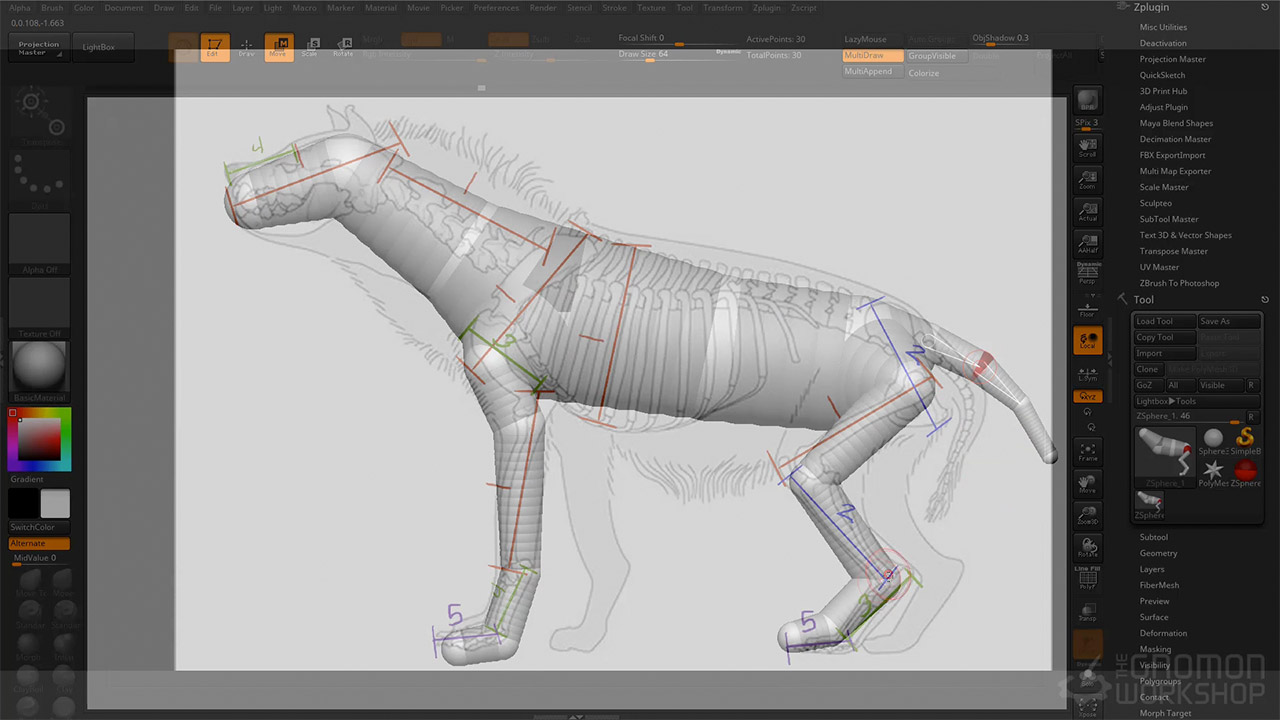Click the Scale transform icon
This screenshot has width=1280, height=720.
click(311, 47)
